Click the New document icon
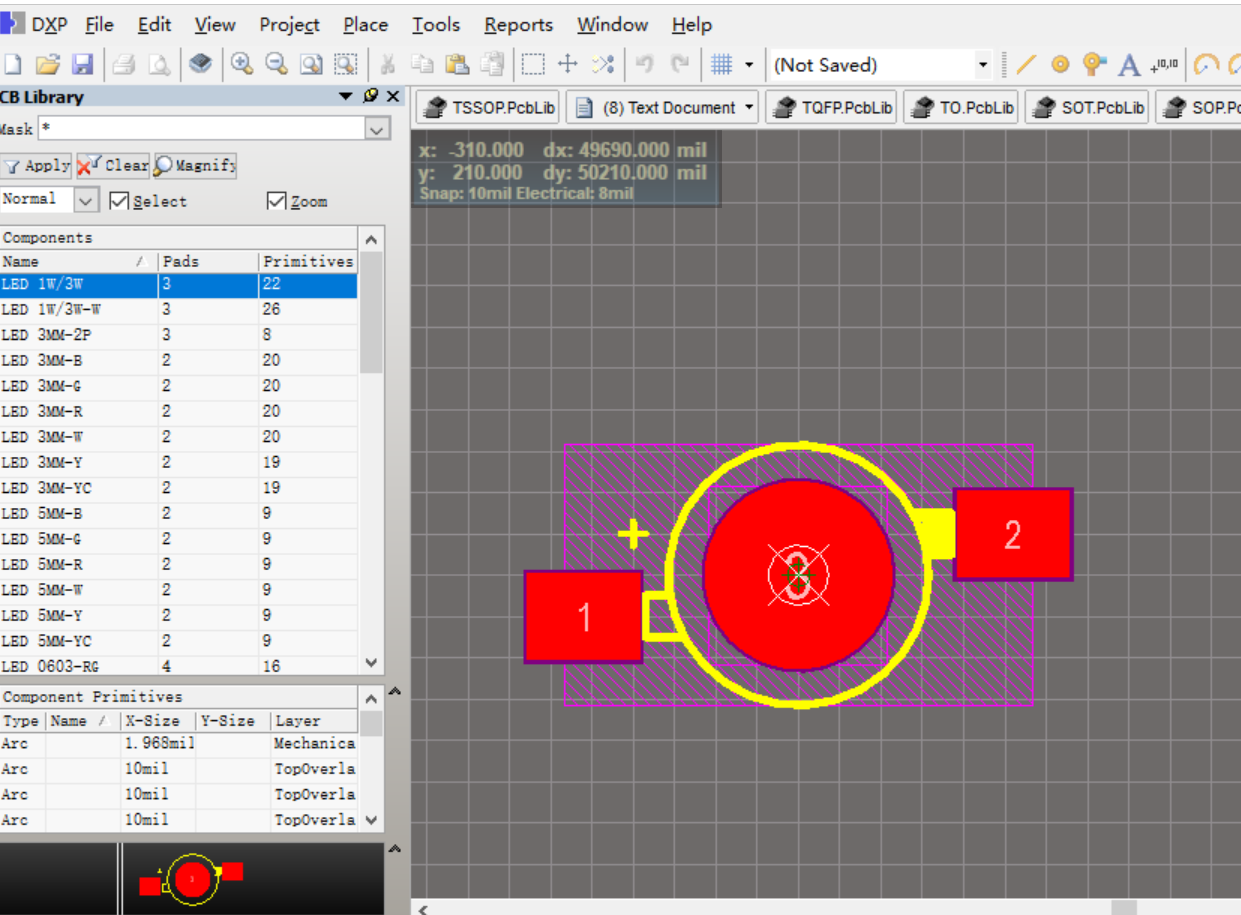The height and width of the screenshot is (915, 1241). (13, 65)
